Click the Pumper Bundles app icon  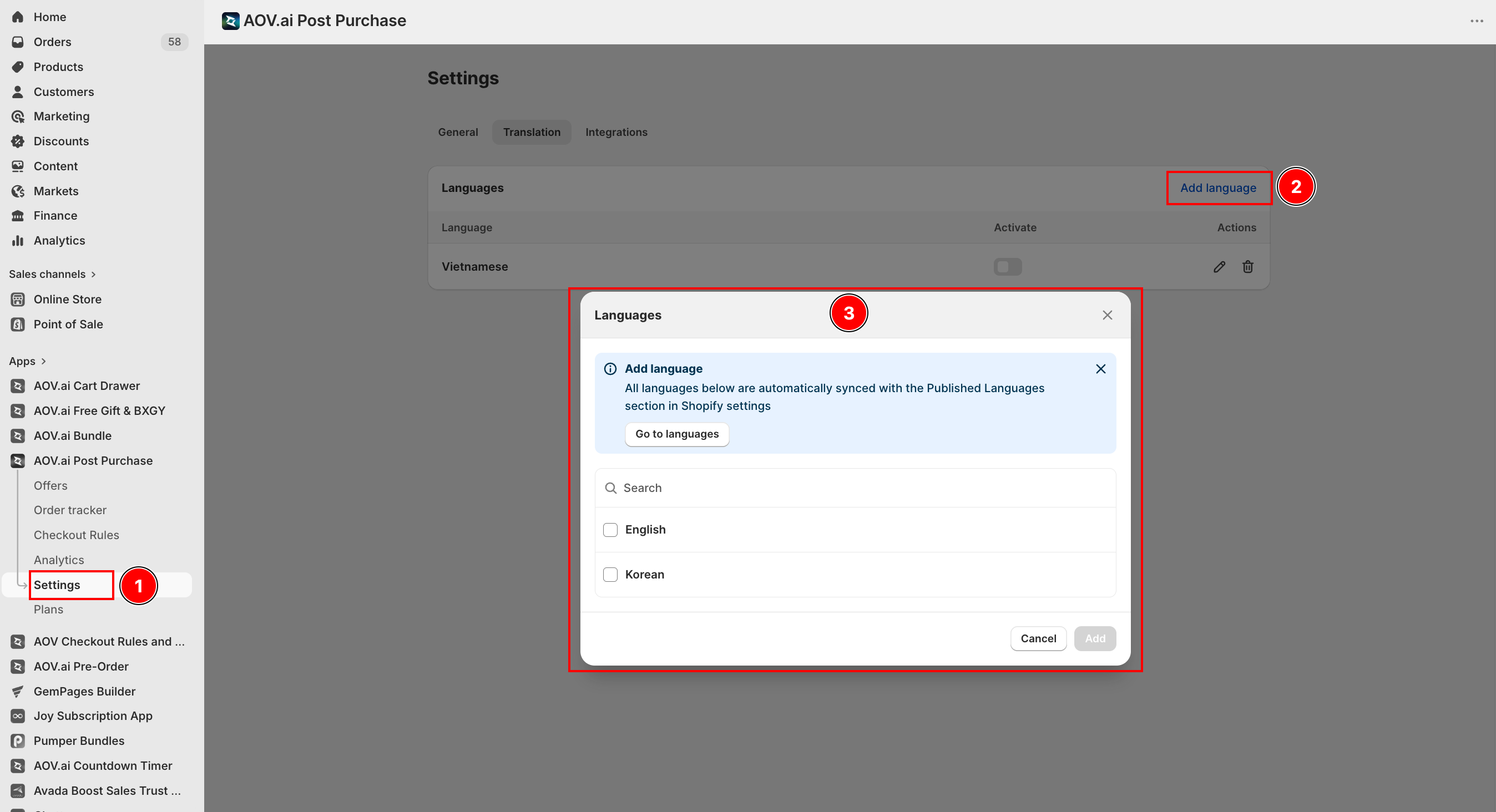18,740
